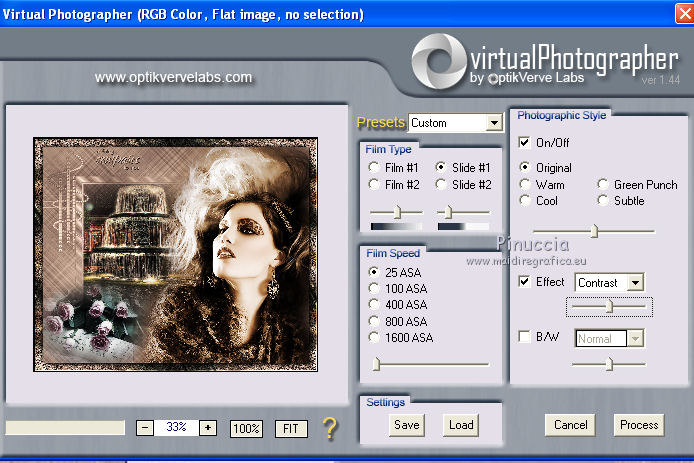The image size is (694, 463).
Task: Click the Film Type right slider handle
Action: (x=448, y=212)
